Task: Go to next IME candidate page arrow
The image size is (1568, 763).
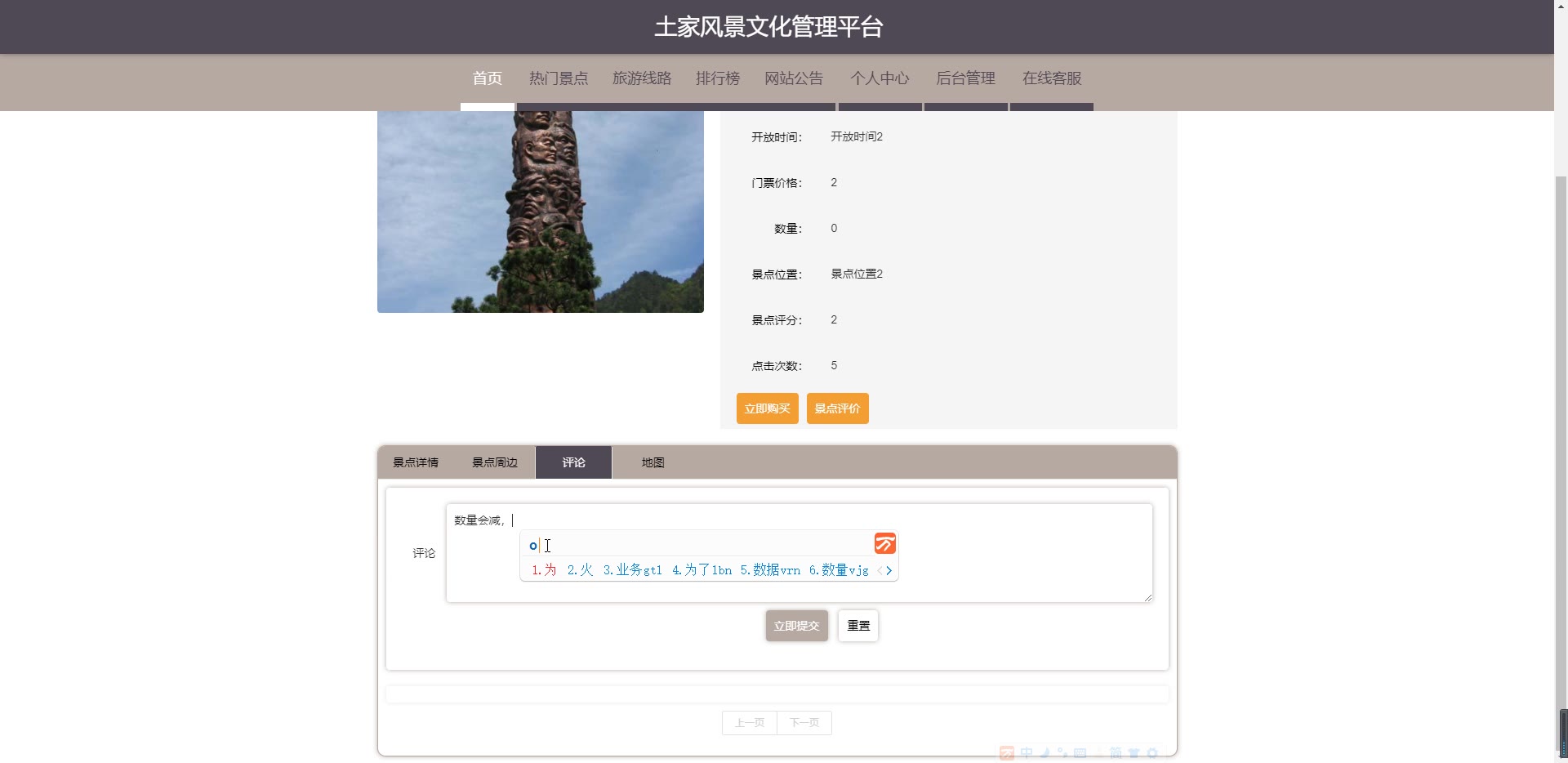Action: [889, 571]
